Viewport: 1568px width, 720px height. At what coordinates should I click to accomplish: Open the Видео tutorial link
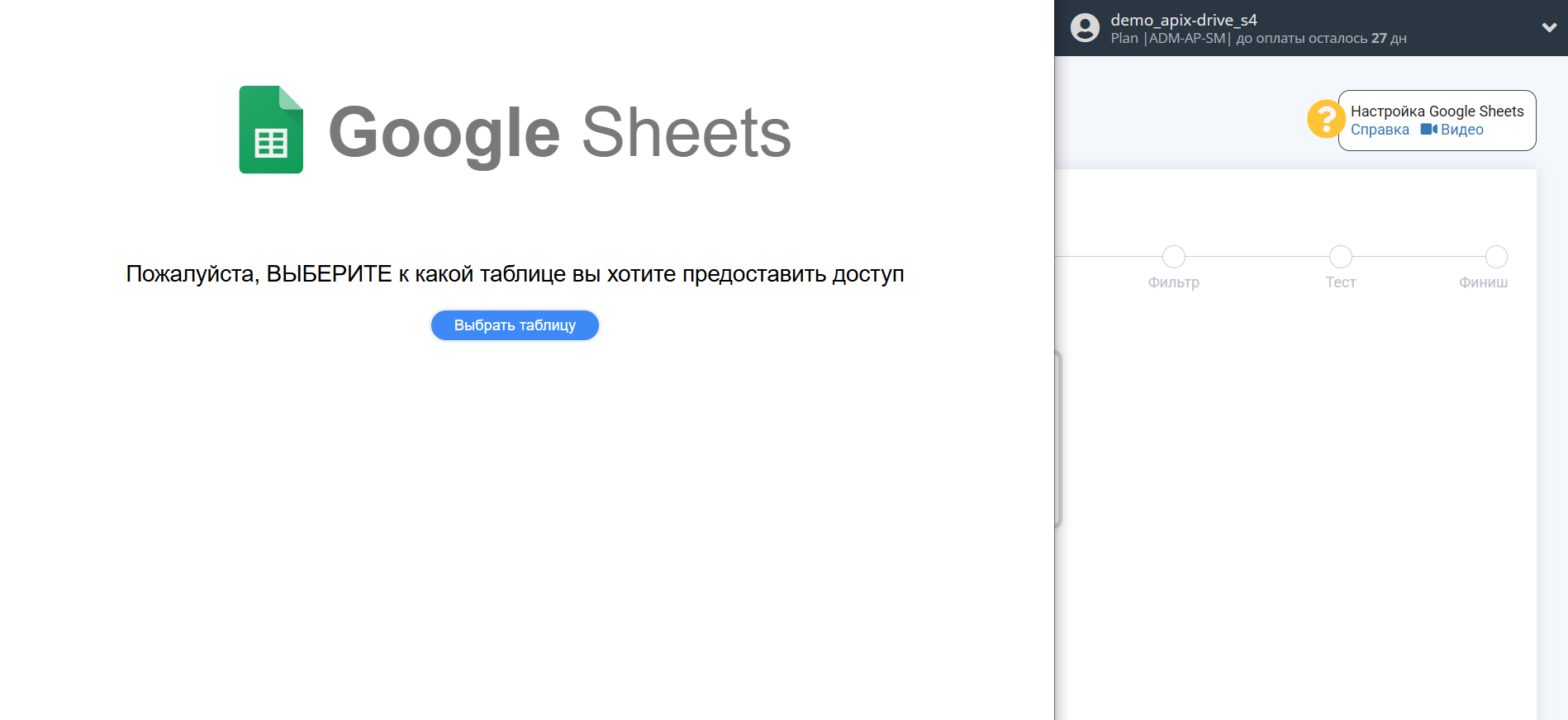[1461, 130]
